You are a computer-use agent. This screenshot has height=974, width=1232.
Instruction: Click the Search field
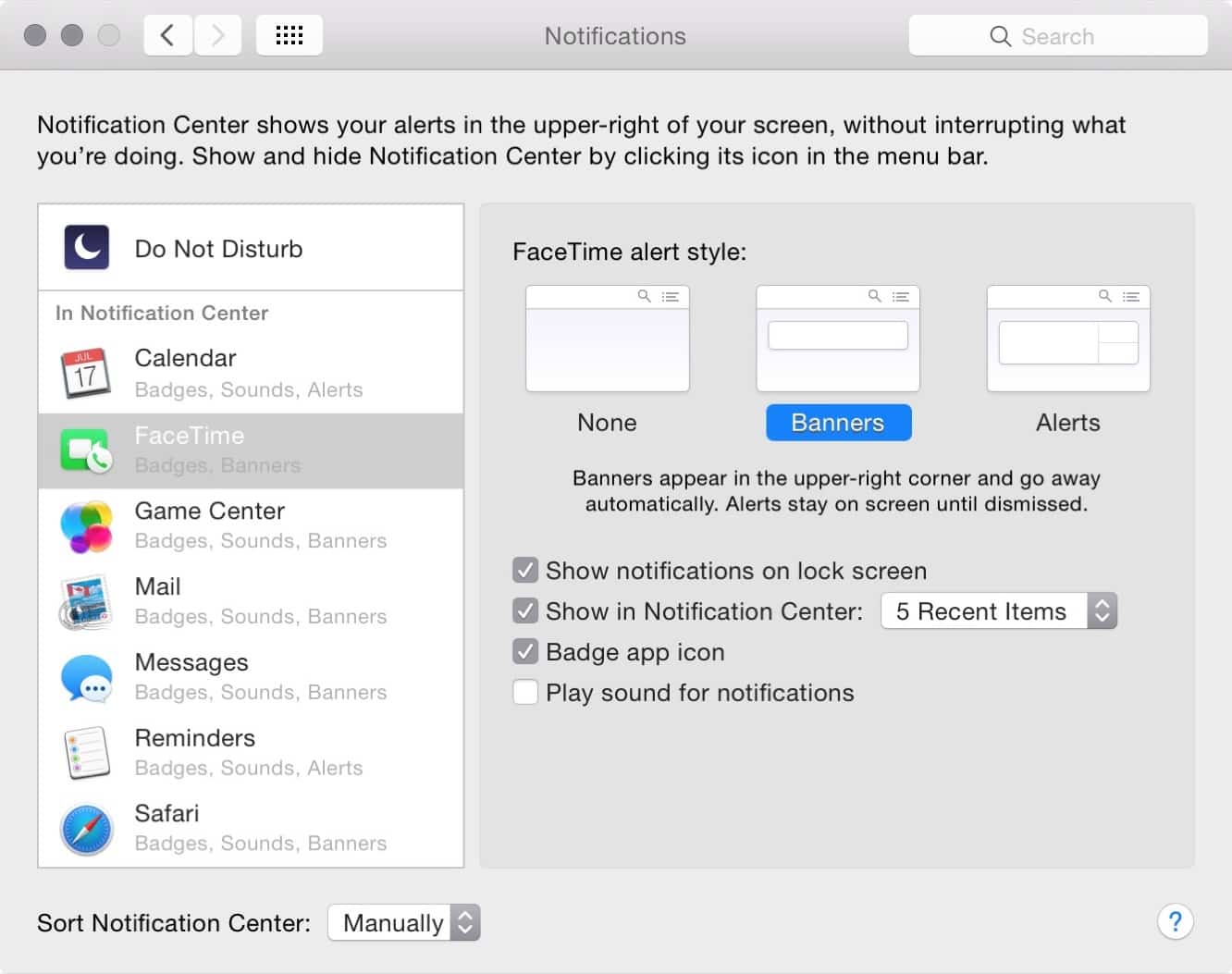(1058, 36)
